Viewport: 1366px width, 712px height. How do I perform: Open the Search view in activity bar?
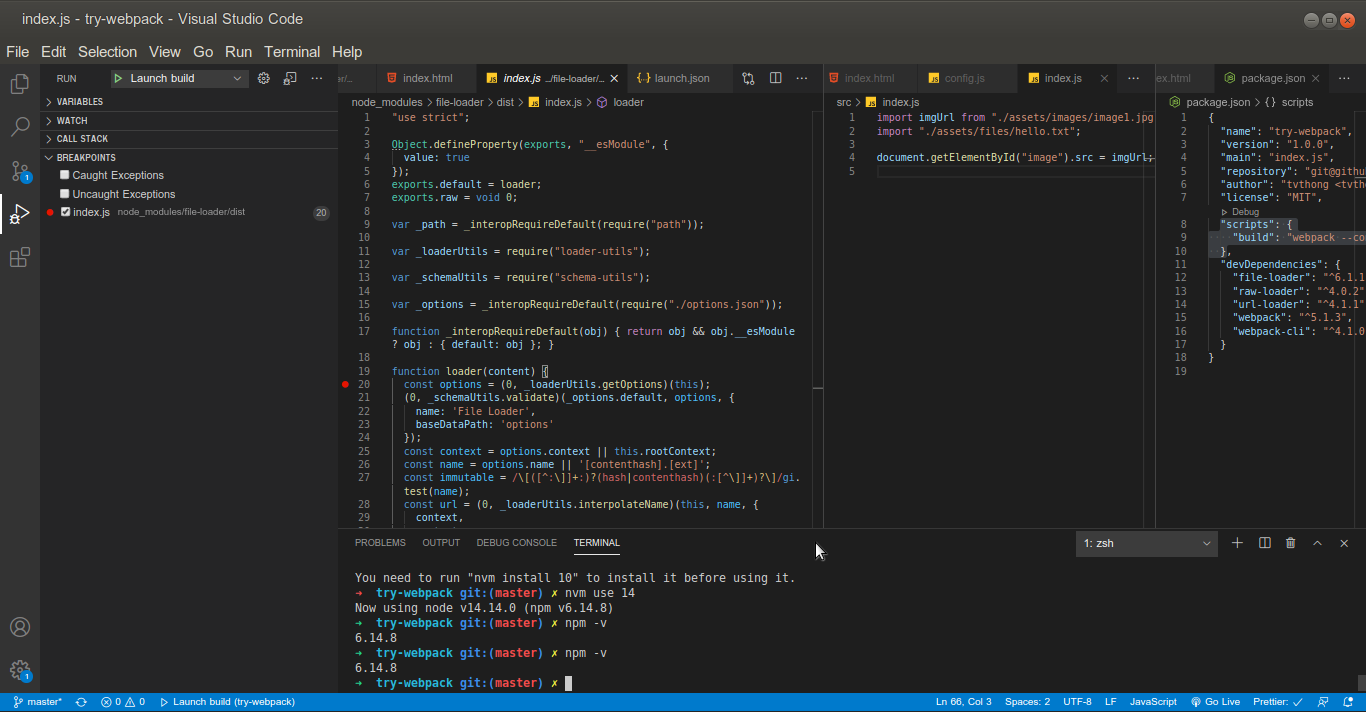(x=19, y=127)
